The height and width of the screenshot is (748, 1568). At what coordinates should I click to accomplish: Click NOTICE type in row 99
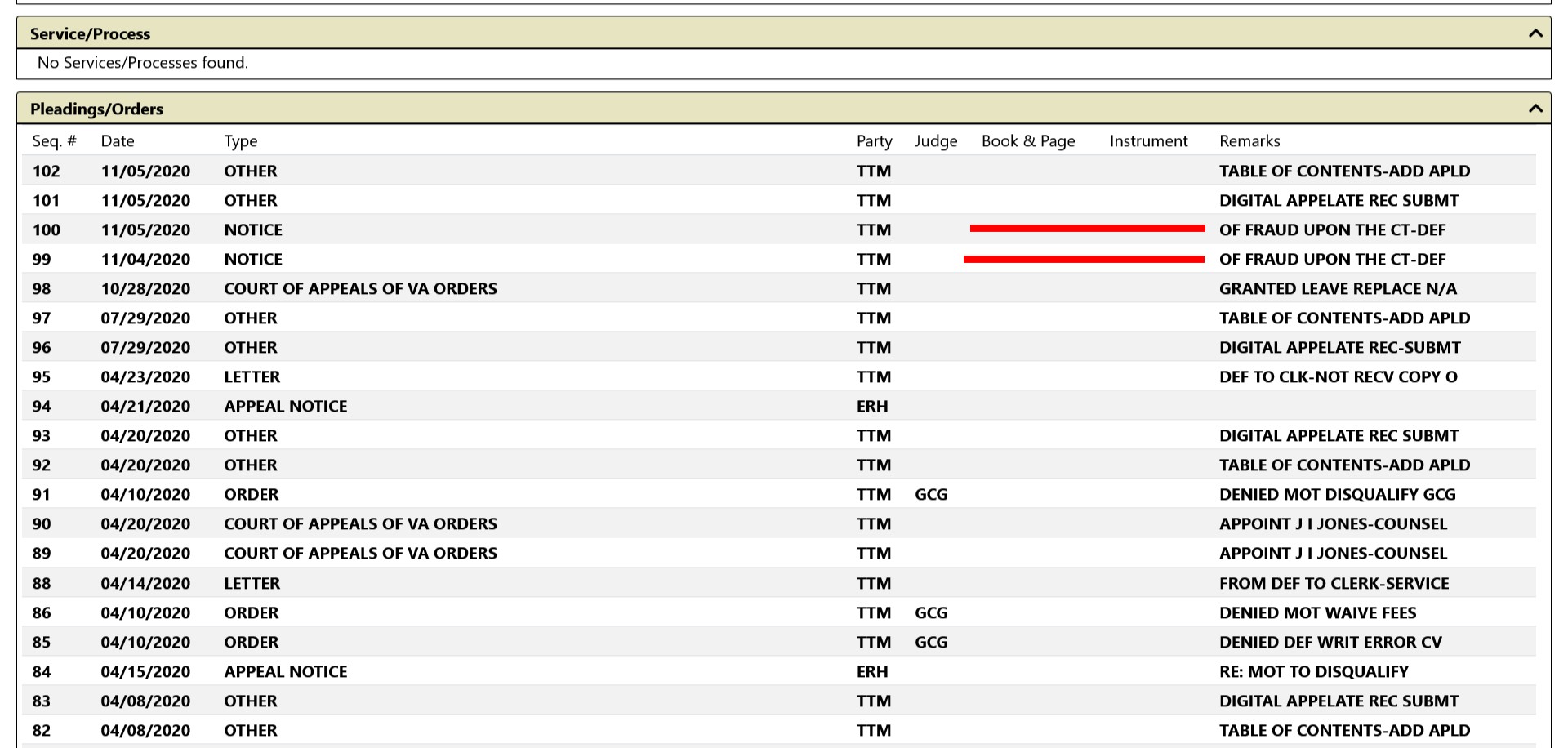(x=253, y=259)
